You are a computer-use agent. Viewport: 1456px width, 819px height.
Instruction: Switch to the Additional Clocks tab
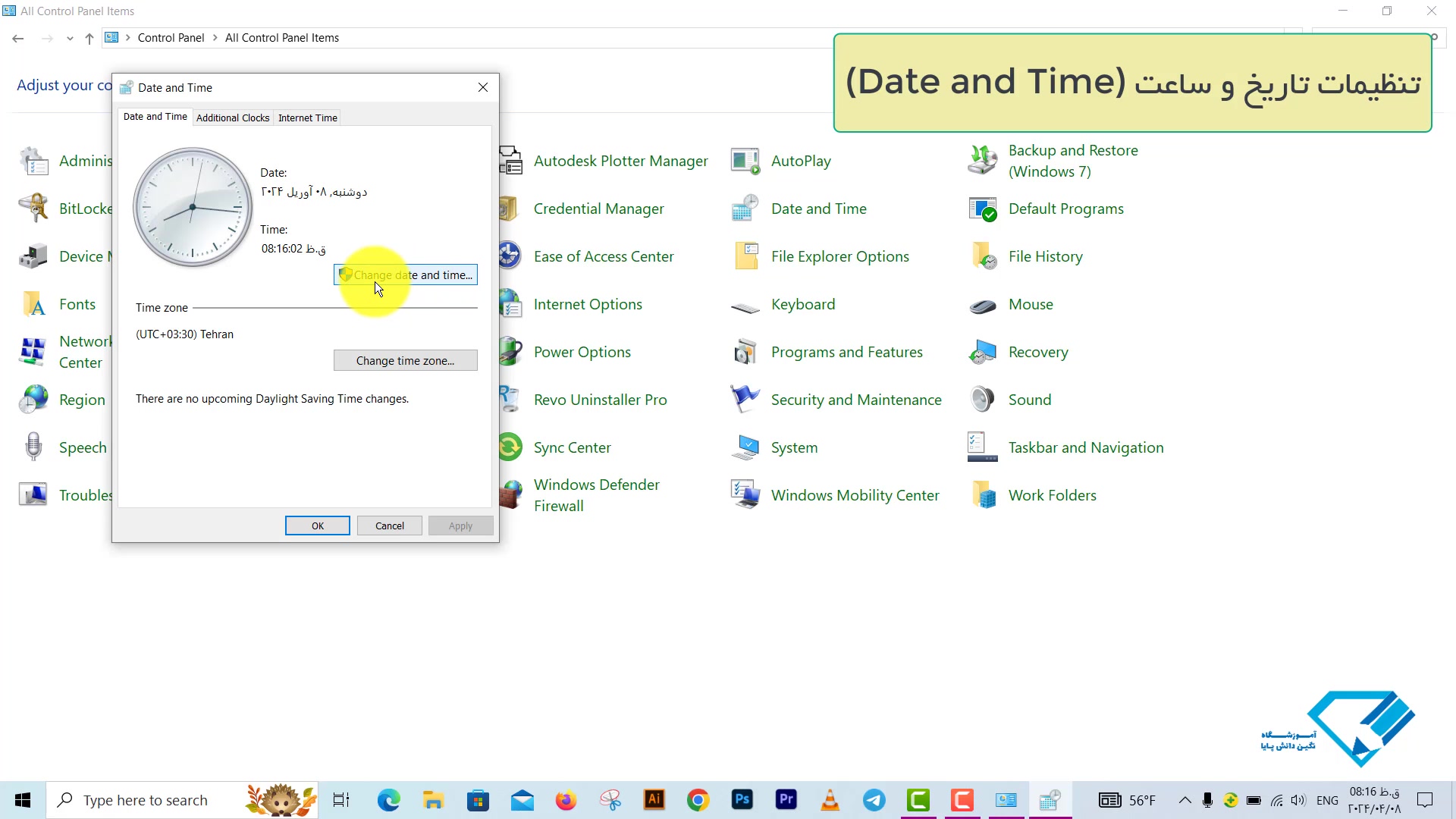tap(233, 118)
